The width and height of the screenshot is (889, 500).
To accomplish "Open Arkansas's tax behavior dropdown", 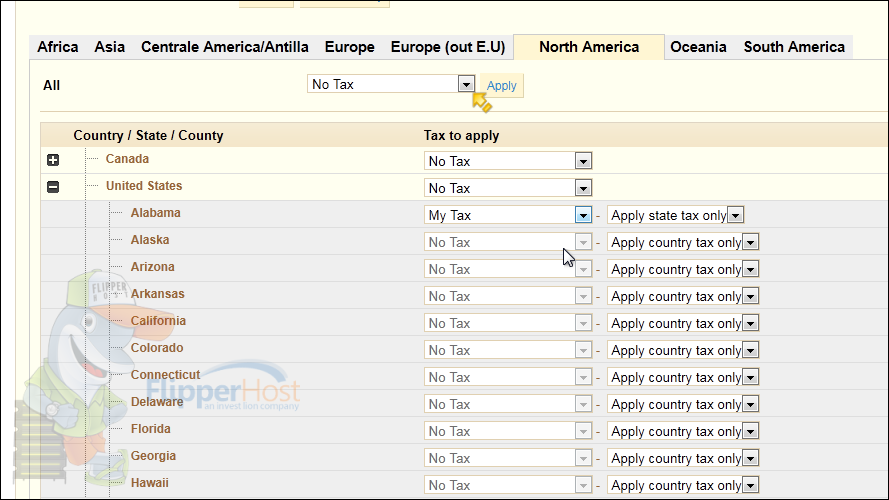I will 683,296.
